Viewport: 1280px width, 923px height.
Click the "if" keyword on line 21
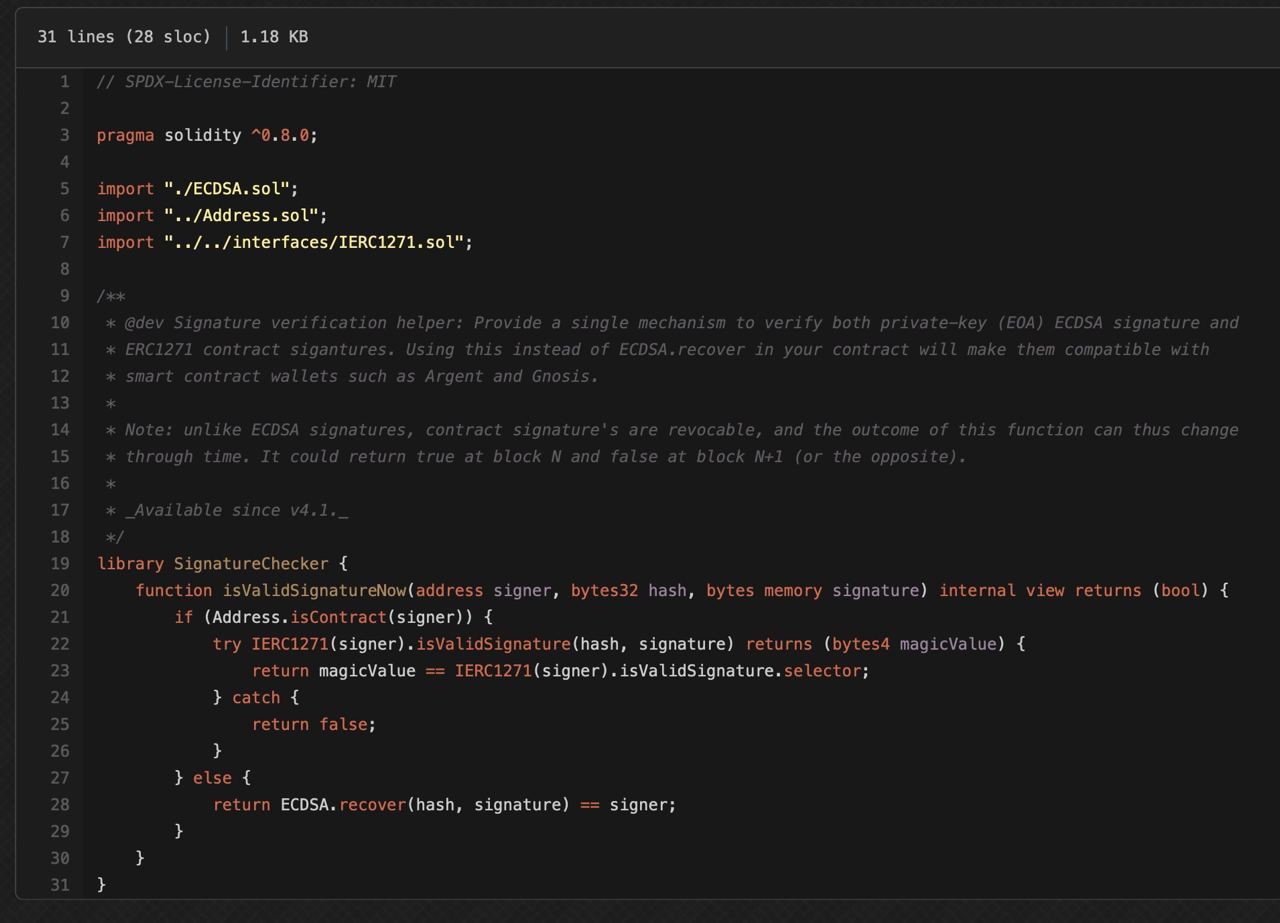coord(184,618)
